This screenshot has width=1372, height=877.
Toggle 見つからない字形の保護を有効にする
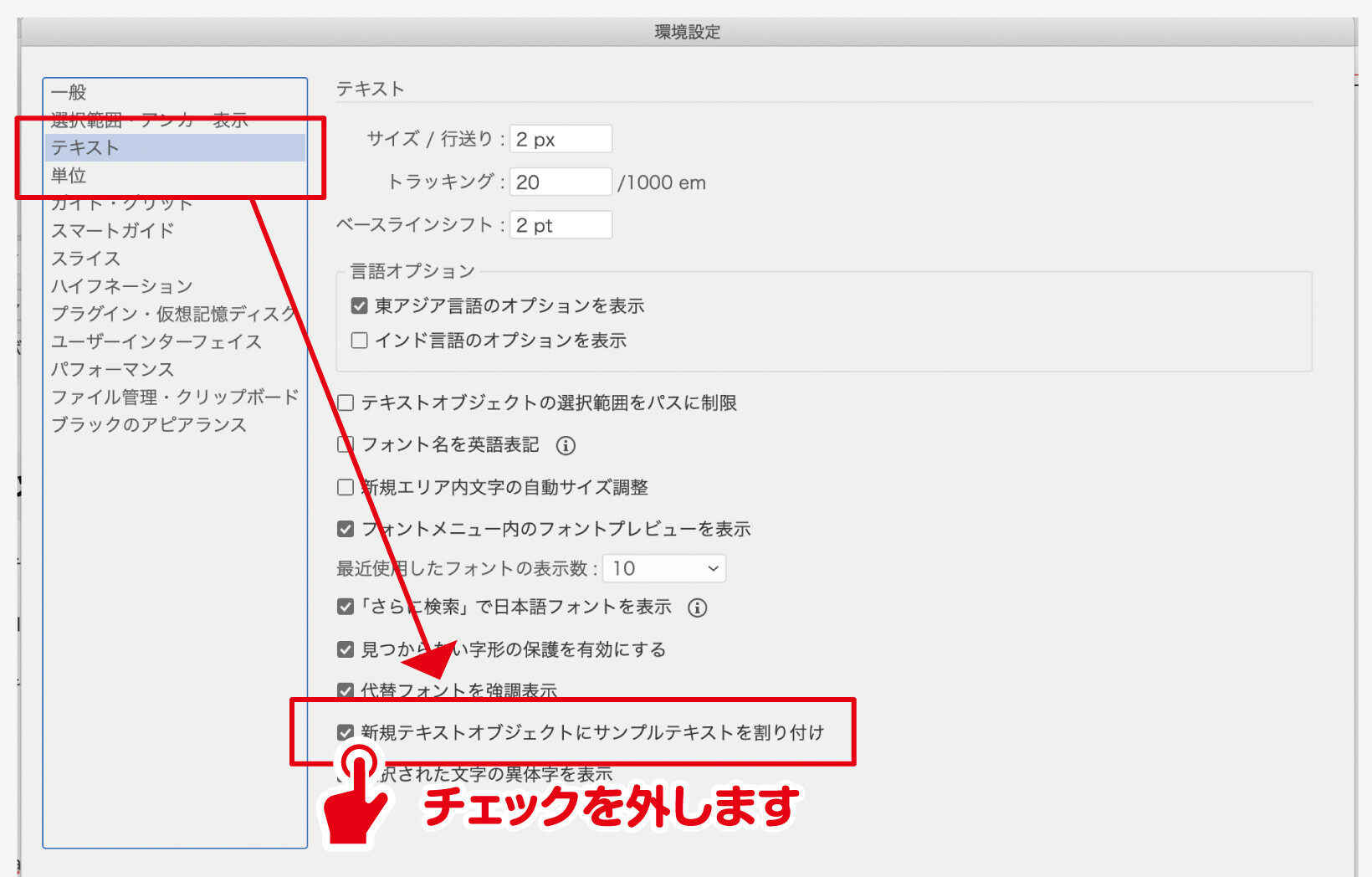[x=346, y=649]
